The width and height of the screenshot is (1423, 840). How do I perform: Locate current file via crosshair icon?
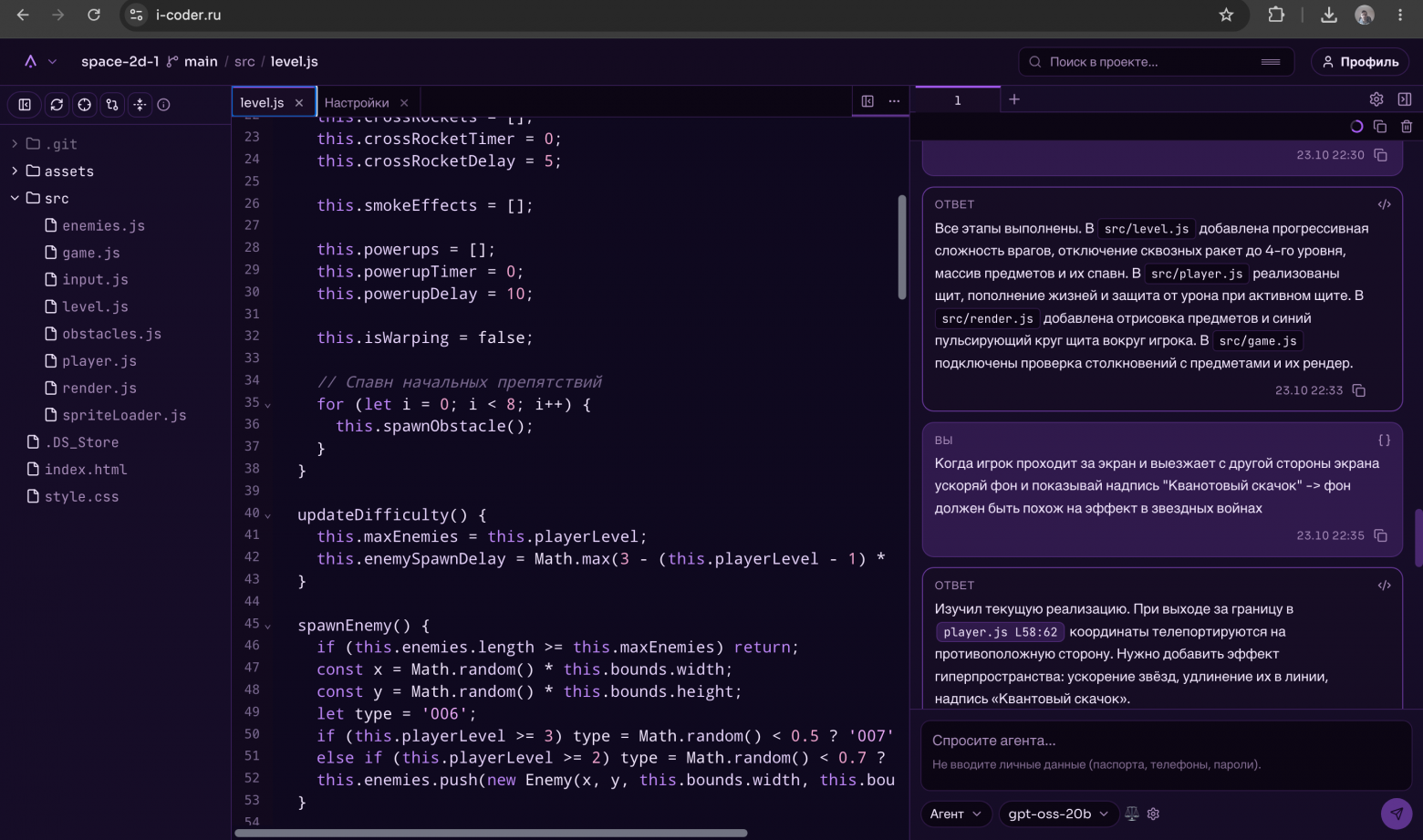coord(84,105)
